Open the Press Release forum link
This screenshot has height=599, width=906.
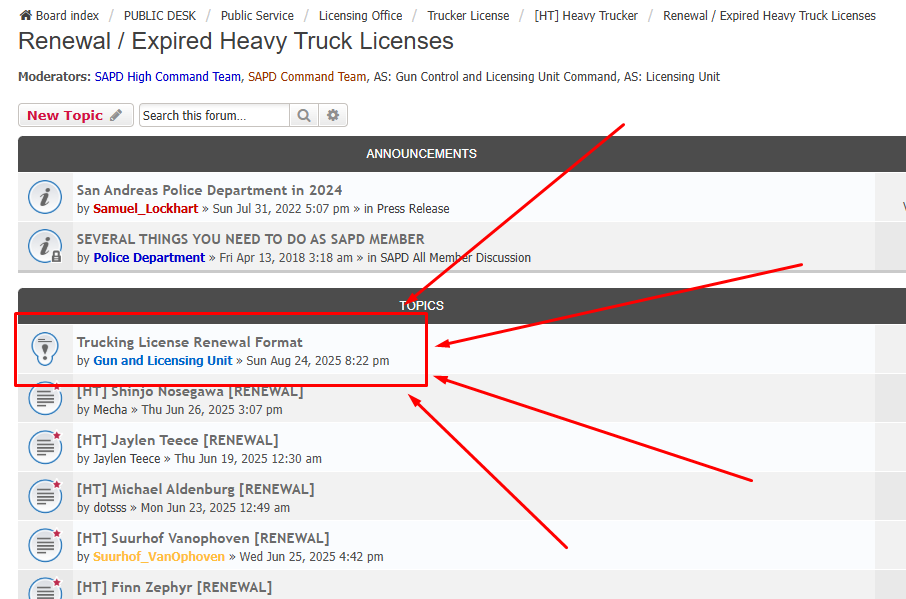(x=413, y=209)
